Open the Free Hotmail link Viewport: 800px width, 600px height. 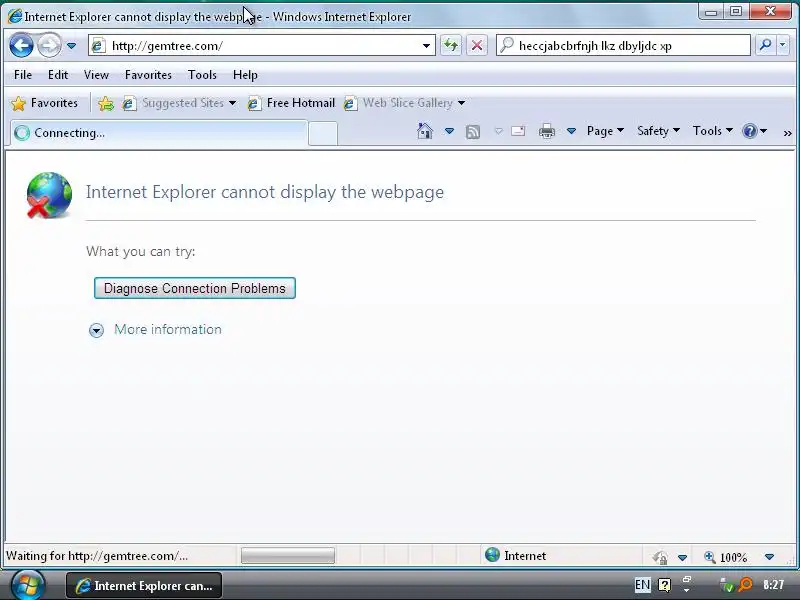[x=291, y=103]
